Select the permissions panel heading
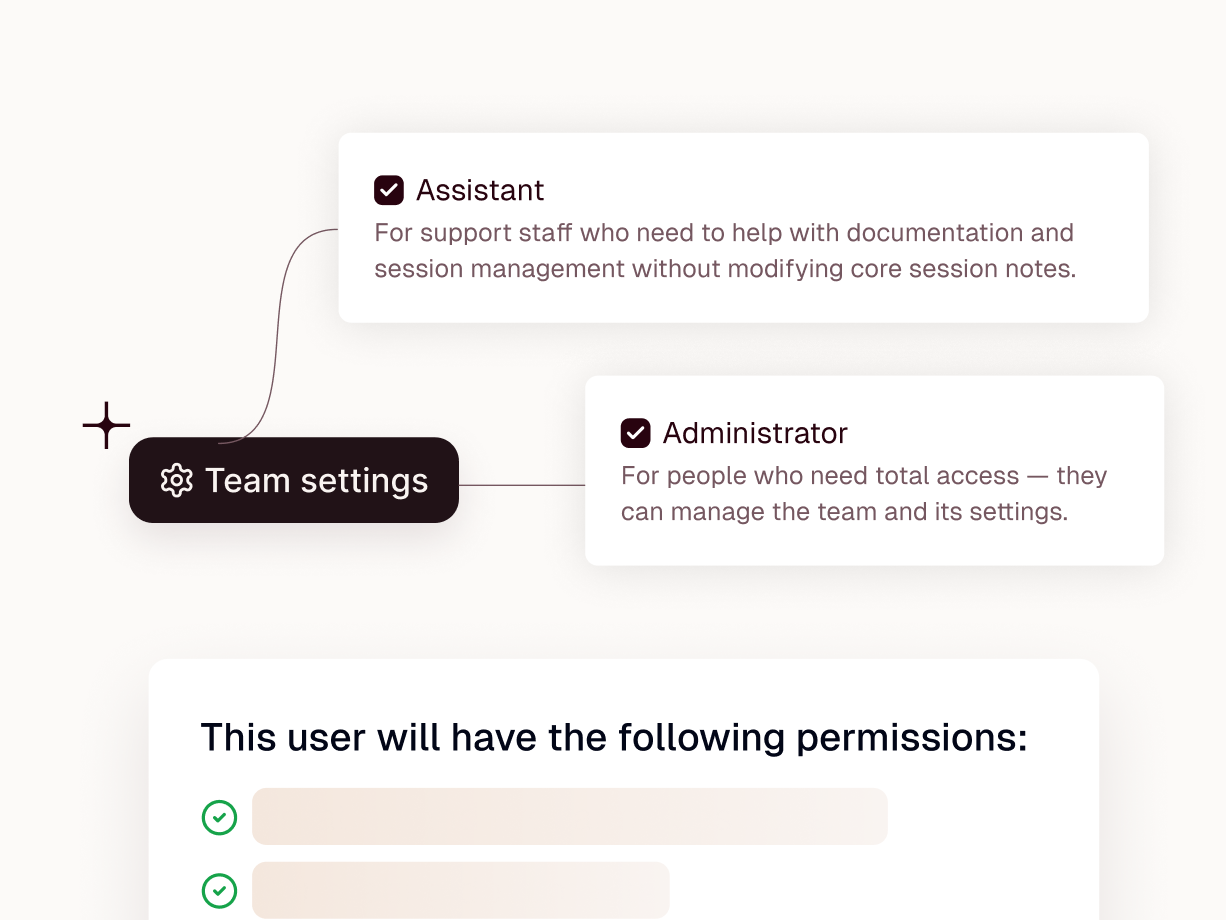1226x920 pixels. tap(614, 737)
